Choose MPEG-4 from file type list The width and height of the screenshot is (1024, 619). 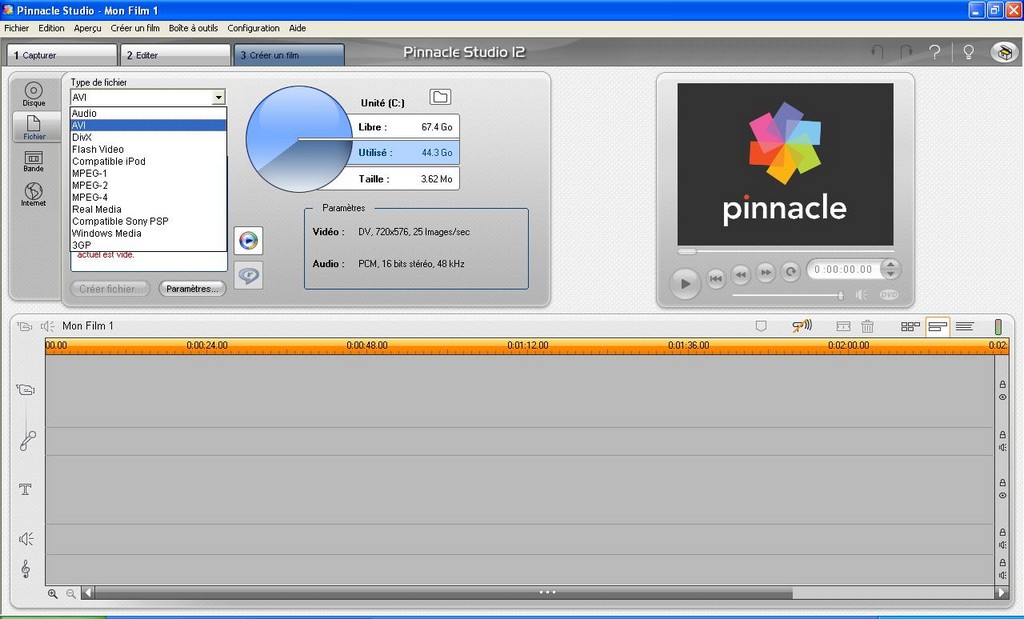click(148, 197)
